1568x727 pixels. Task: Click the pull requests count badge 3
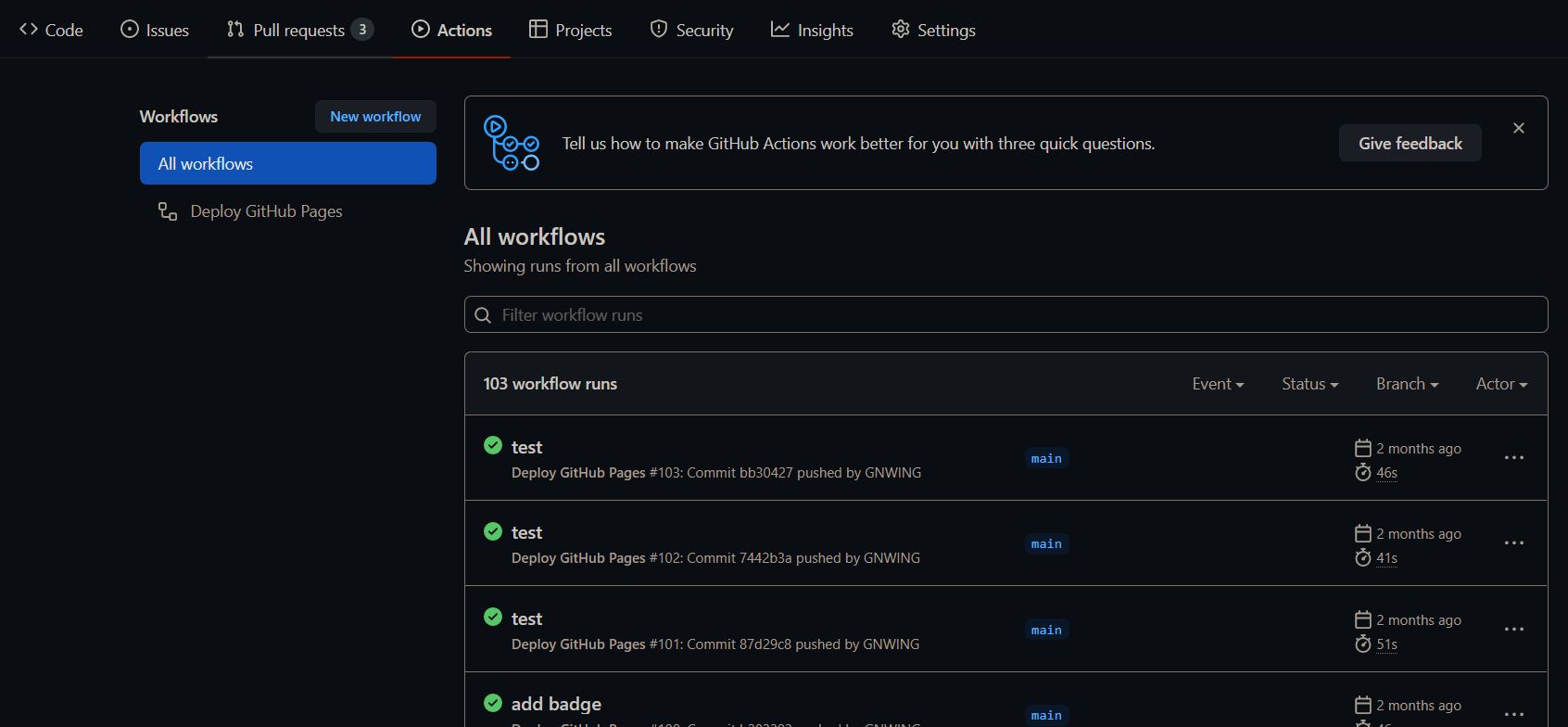point(362,30)
